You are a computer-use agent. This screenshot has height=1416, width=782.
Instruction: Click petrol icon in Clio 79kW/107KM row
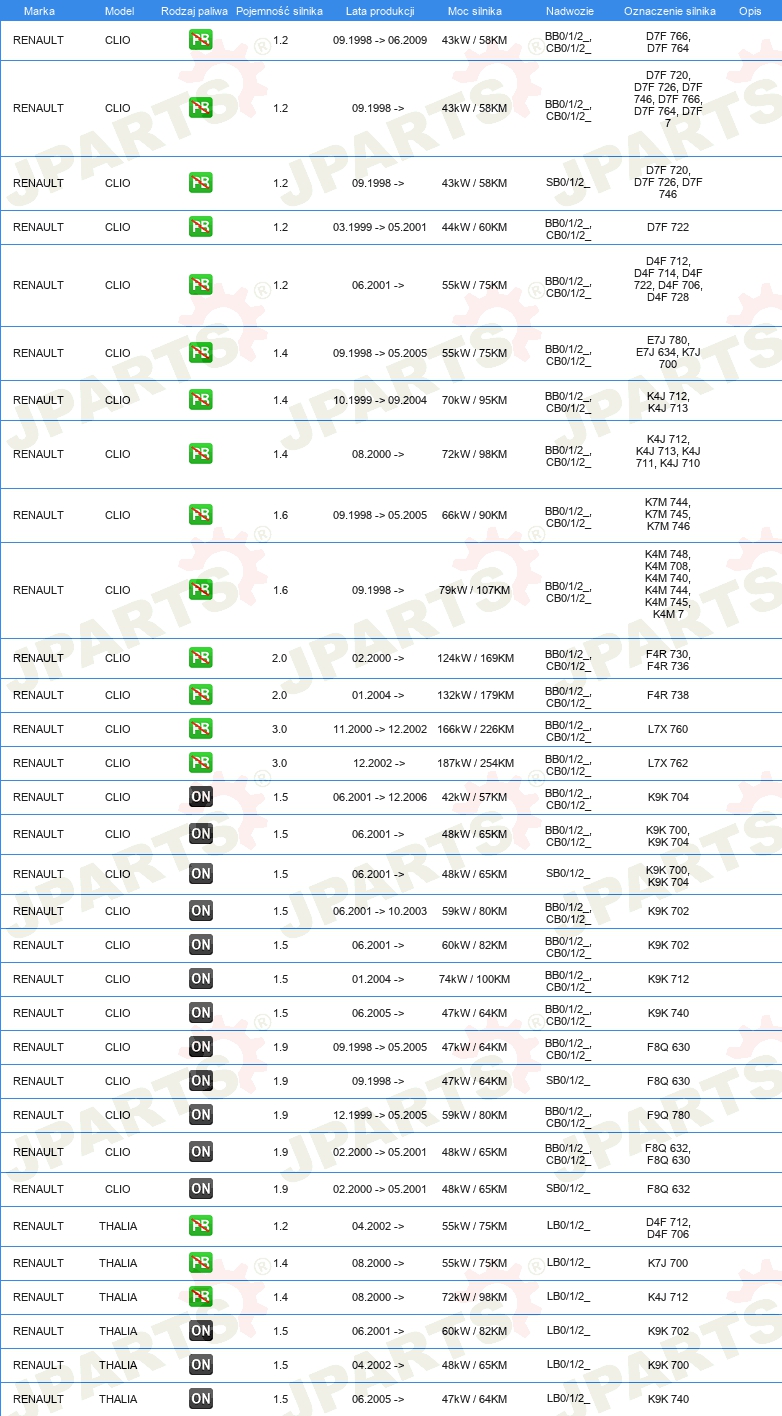click(x=200, y=590)
